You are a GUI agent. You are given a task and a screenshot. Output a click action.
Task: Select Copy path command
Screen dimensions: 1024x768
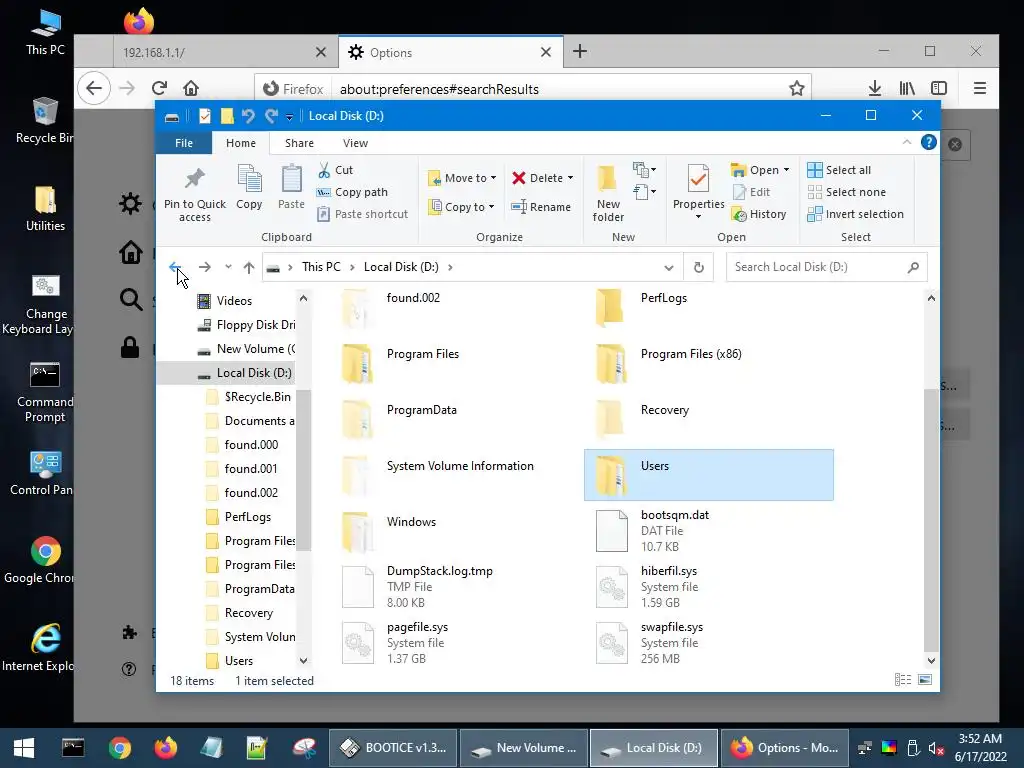[352, 192]
